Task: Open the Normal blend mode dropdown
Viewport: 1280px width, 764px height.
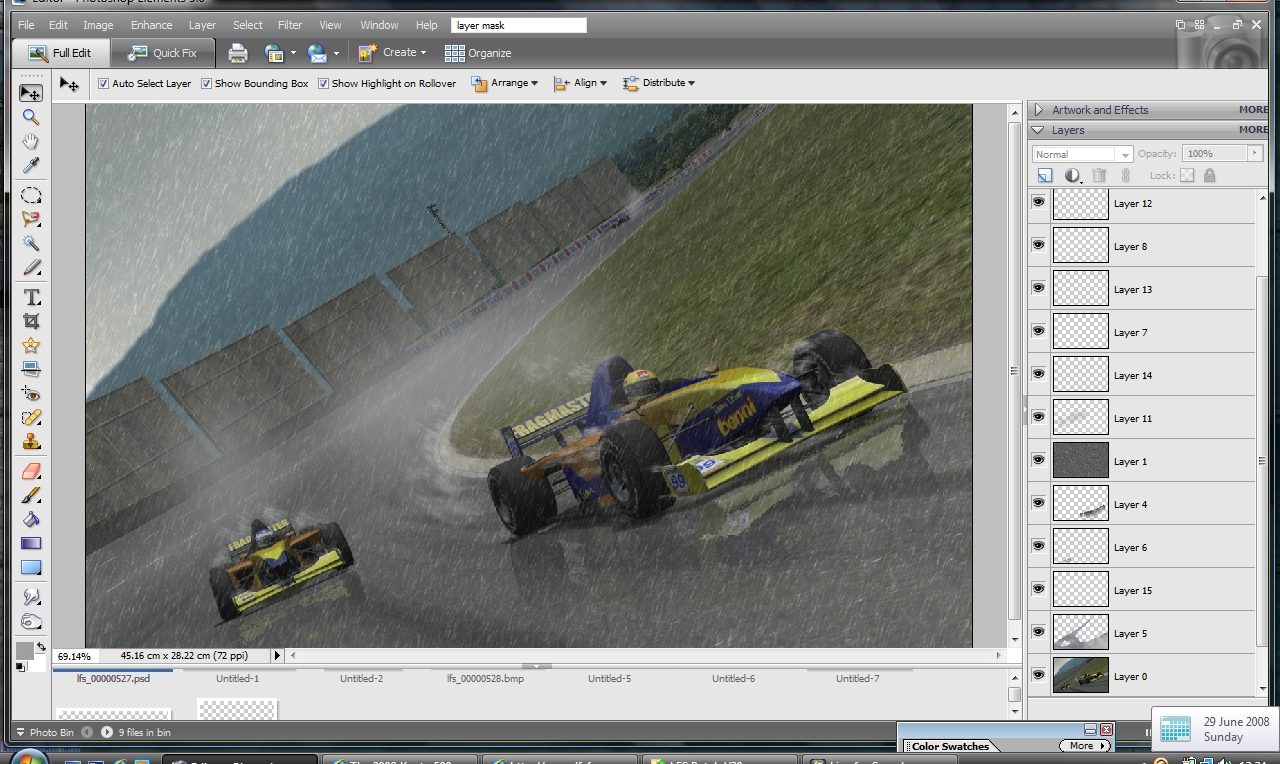Action: (x=1082, y=154)
